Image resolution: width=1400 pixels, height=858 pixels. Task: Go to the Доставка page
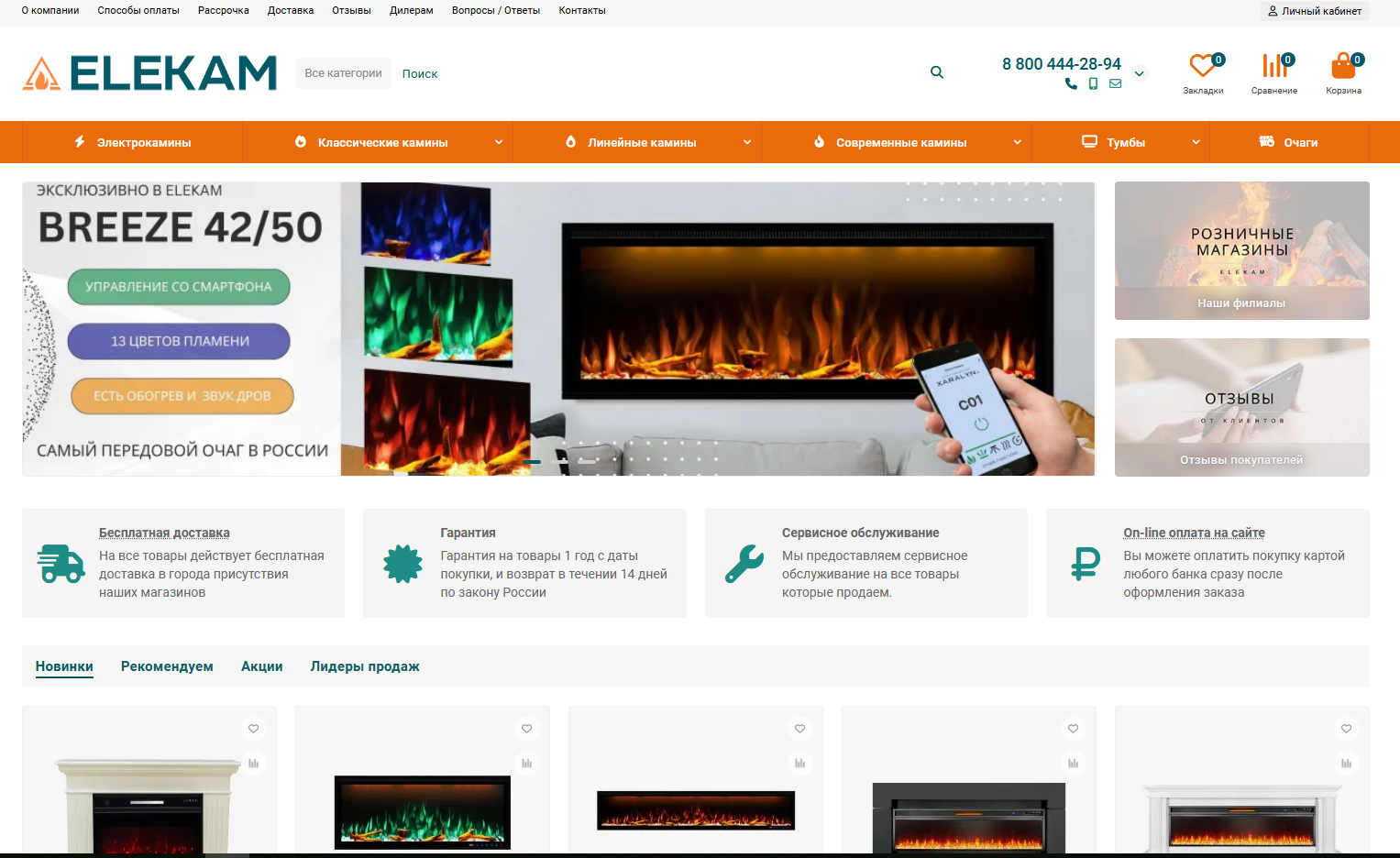pyautogui.click(x=291, y=11)
